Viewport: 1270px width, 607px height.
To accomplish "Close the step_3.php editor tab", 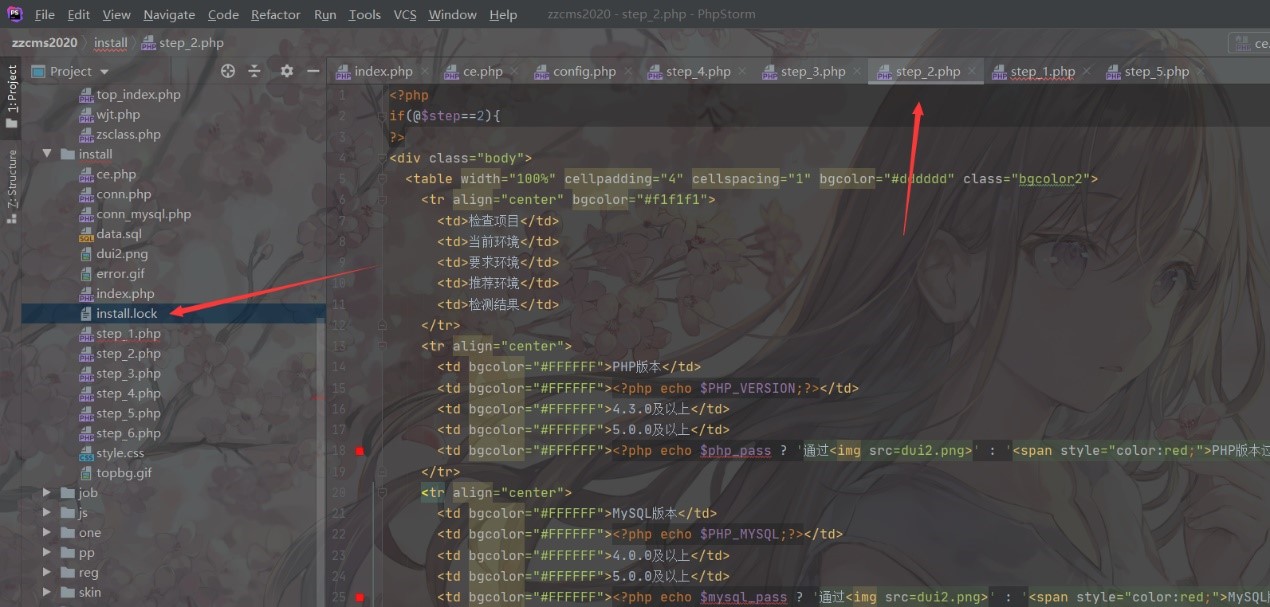I will pyautogui.click(x=857, y=72).
